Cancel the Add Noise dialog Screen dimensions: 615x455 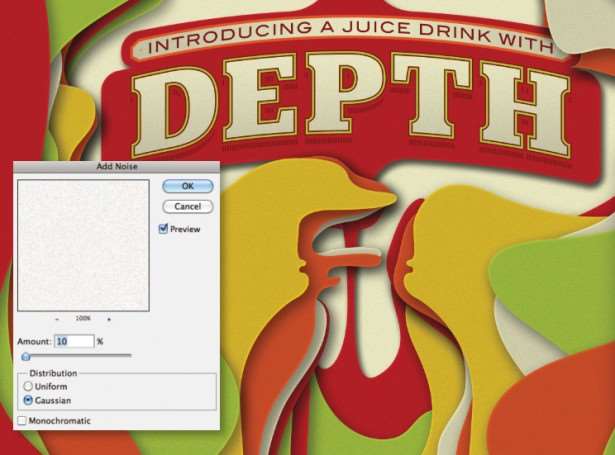(188, 206)
